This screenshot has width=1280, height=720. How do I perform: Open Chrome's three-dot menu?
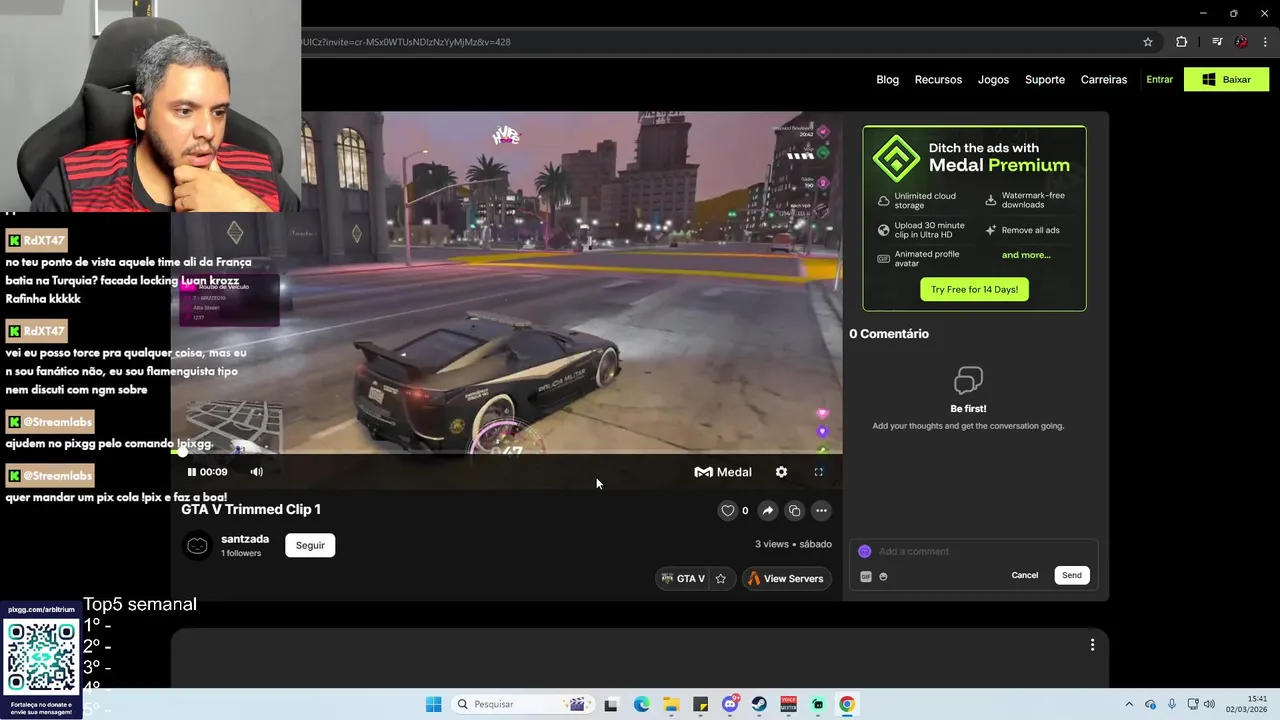coord(1266,42)
